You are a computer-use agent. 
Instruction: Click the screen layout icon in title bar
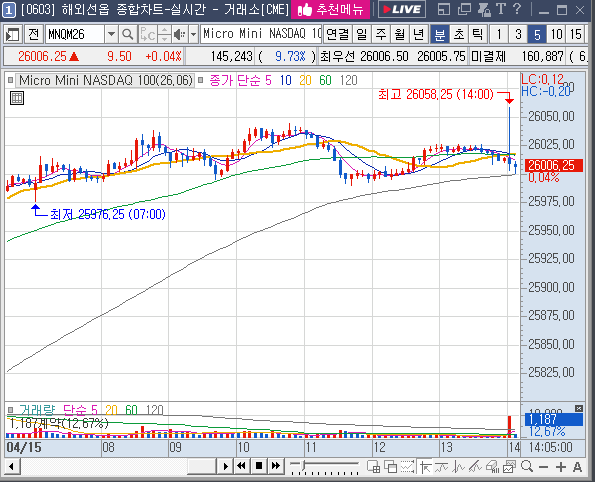pos(444,9)
